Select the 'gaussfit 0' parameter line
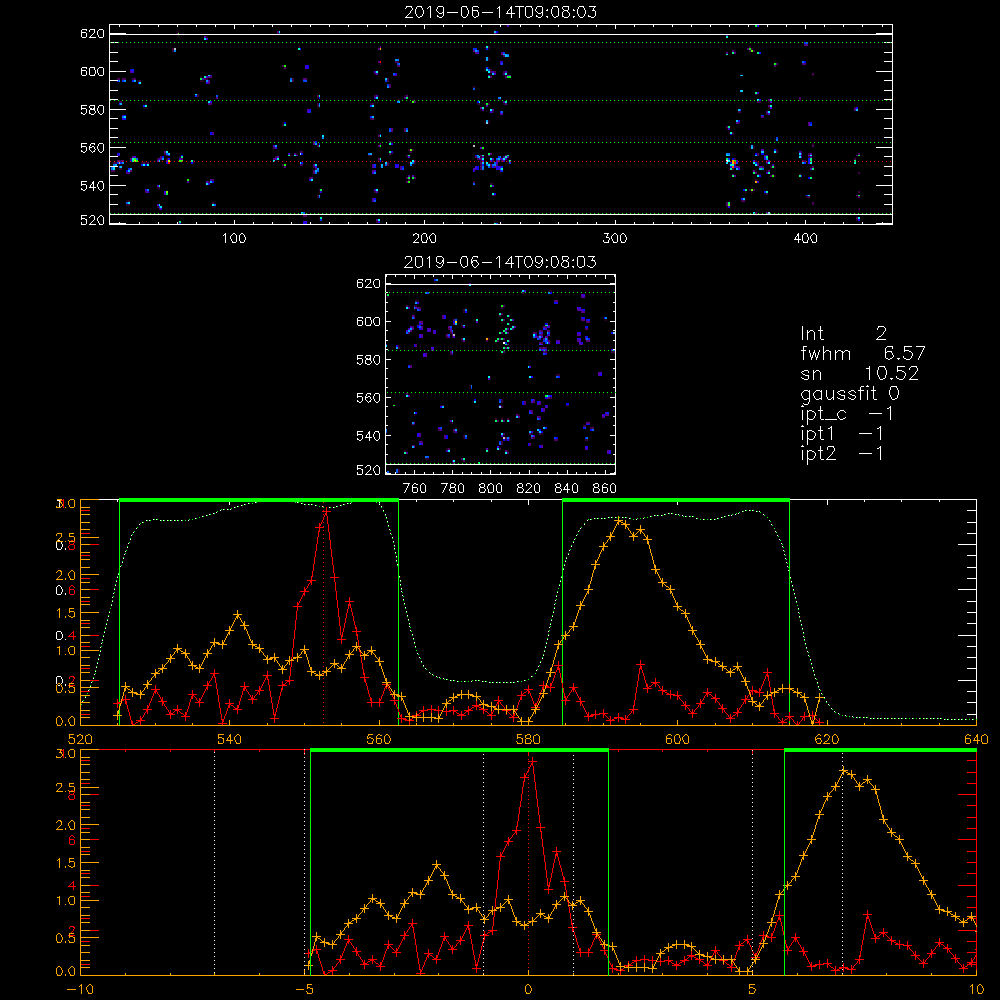This screenshot has height=1000, width=1000. pos(850,393)
